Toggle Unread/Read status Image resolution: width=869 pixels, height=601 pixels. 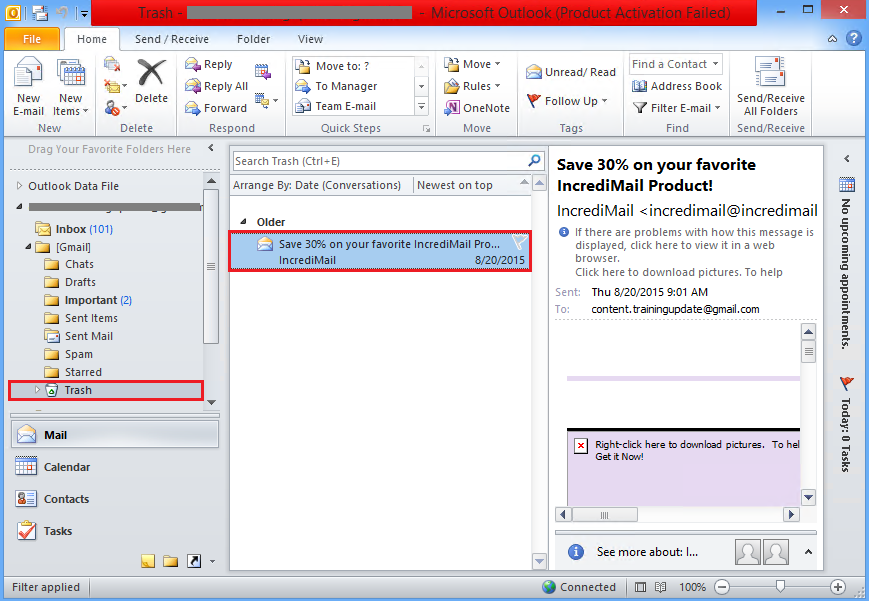(x=571, y=72)
